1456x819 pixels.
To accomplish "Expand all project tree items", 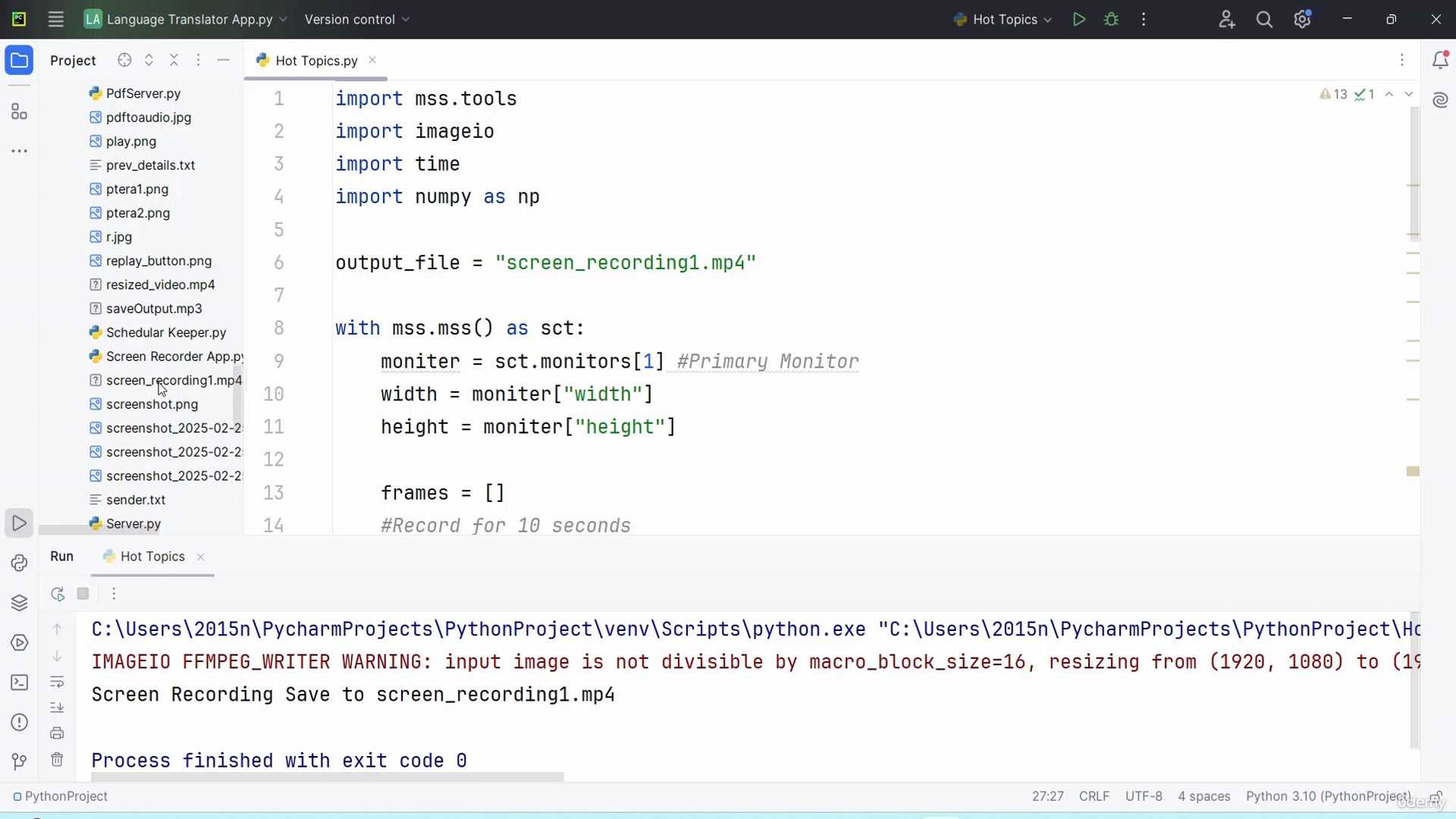I will (x=149, y=60).
